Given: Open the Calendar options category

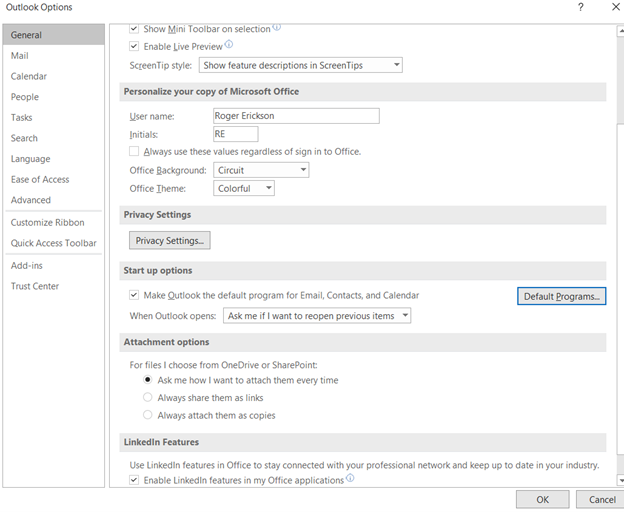Looking at the screenshot, I should [x=29, y=76].
